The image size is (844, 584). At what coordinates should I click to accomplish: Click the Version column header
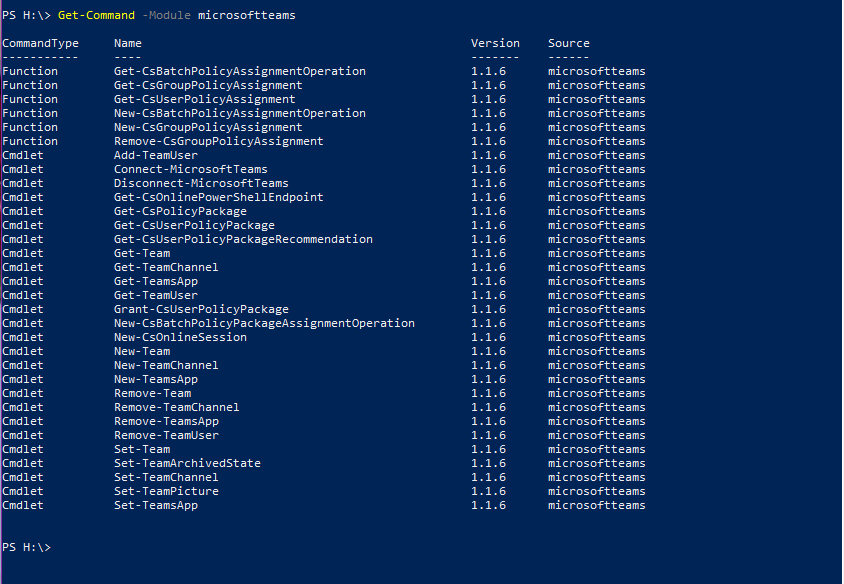tap(495, 43)
